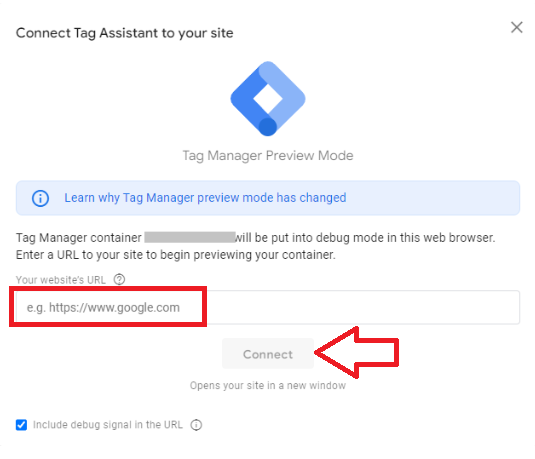The height and width of the screenshot is (459, 535).
Task: Click the Tag Manager container description text
Action: [x=255, y=238]
